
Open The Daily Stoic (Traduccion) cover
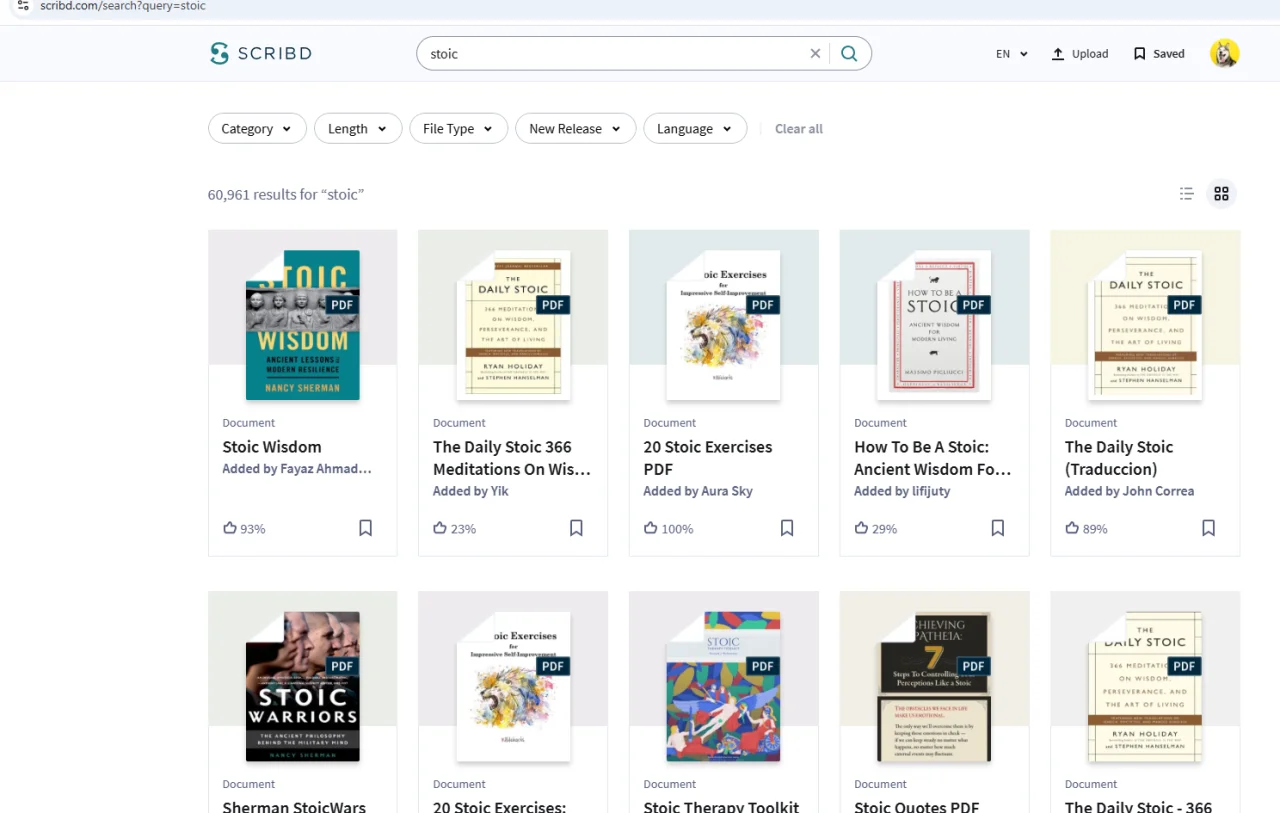coord(1145,325)
